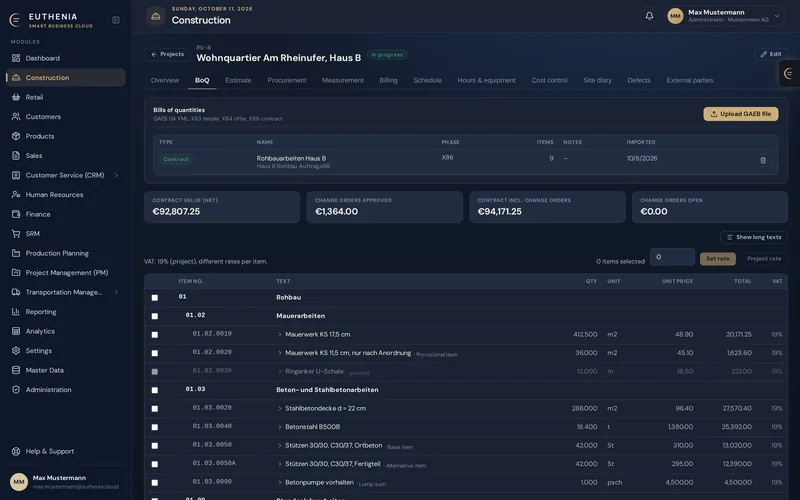Tick the checkbox for item 01.03.0040 Betonstahl
This screenshot has height=500, width=800.
[155, 427]
